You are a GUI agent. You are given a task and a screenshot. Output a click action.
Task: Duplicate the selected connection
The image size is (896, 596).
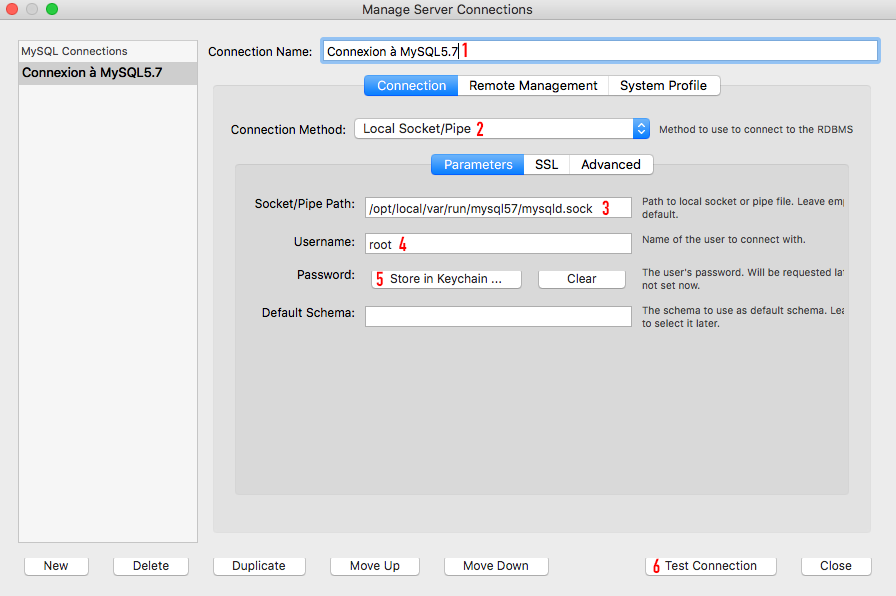click(x=259, y=566)
